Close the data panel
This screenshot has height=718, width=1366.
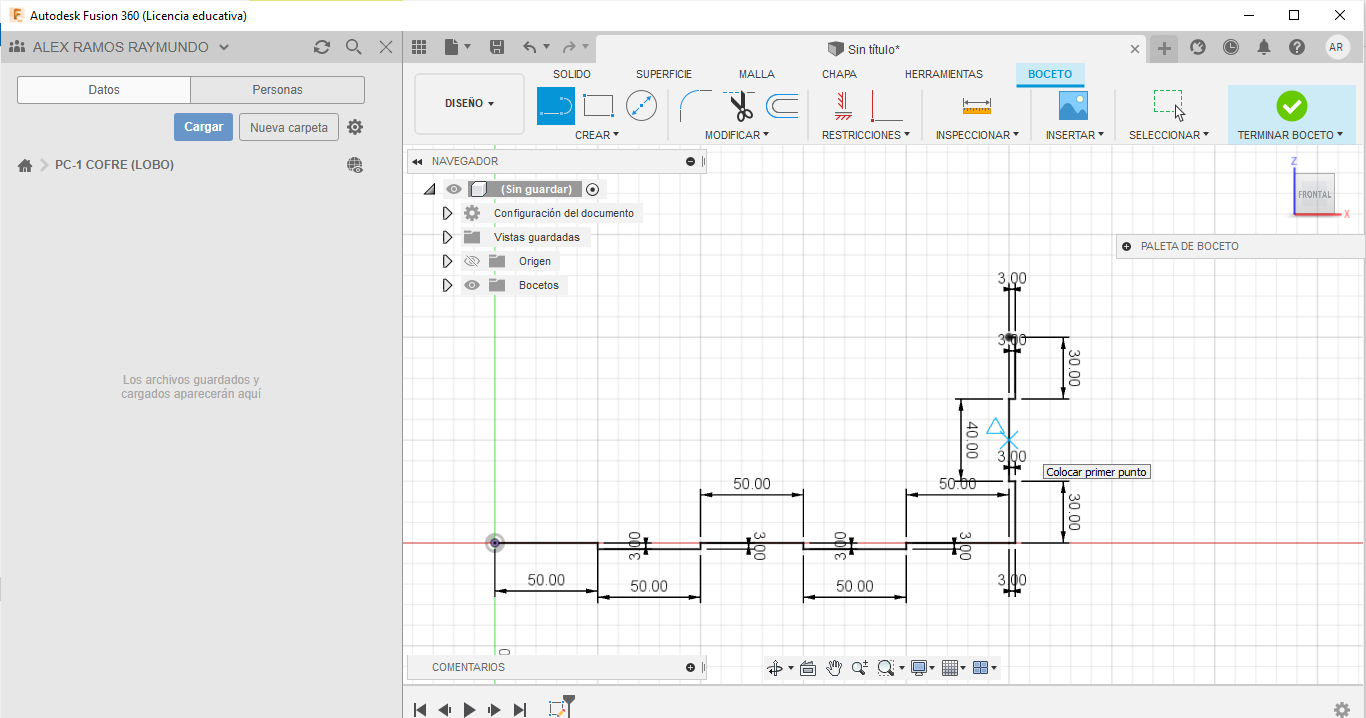(386, 47)
